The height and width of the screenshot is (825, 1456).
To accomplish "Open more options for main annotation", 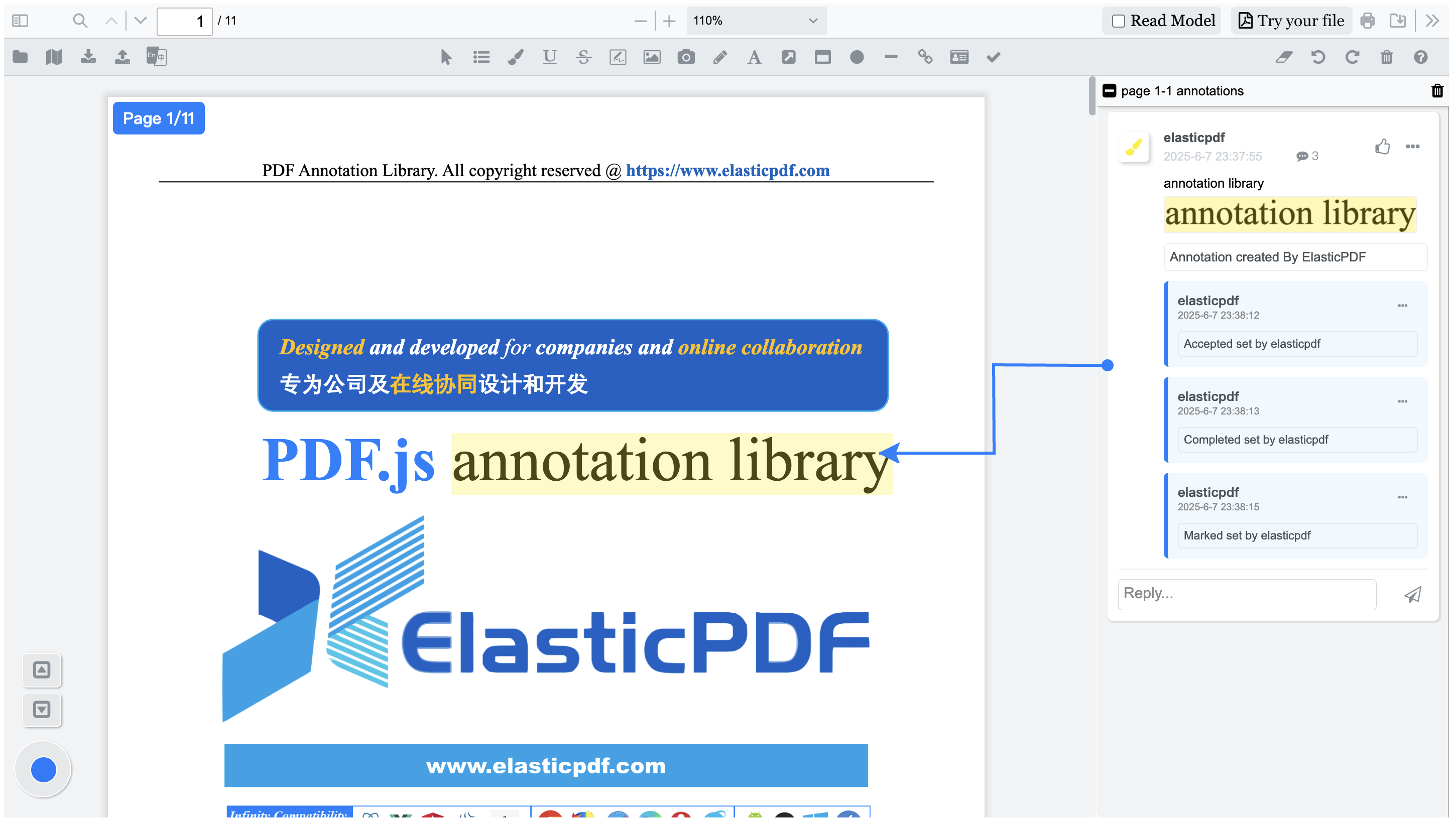I will [1412, 147].
